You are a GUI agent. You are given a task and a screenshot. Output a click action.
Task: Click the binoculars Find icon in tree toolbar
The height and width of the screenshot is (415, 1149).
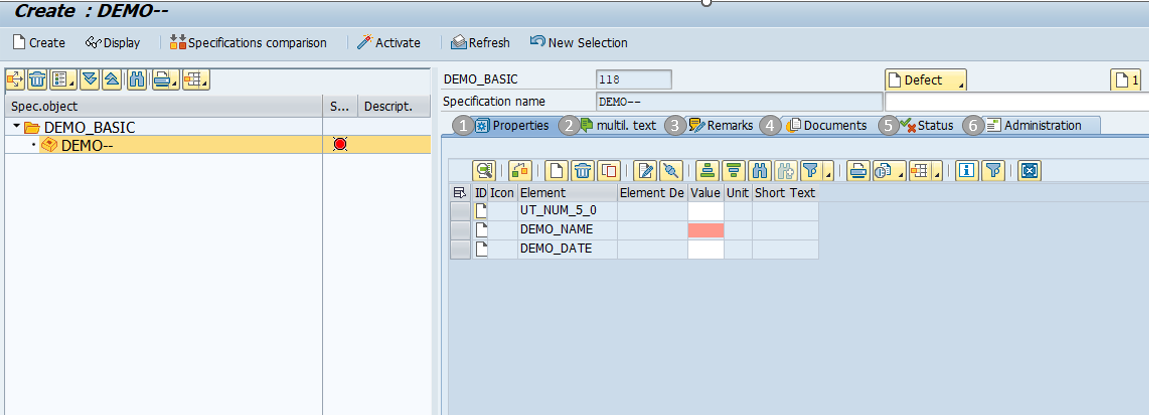137,80
